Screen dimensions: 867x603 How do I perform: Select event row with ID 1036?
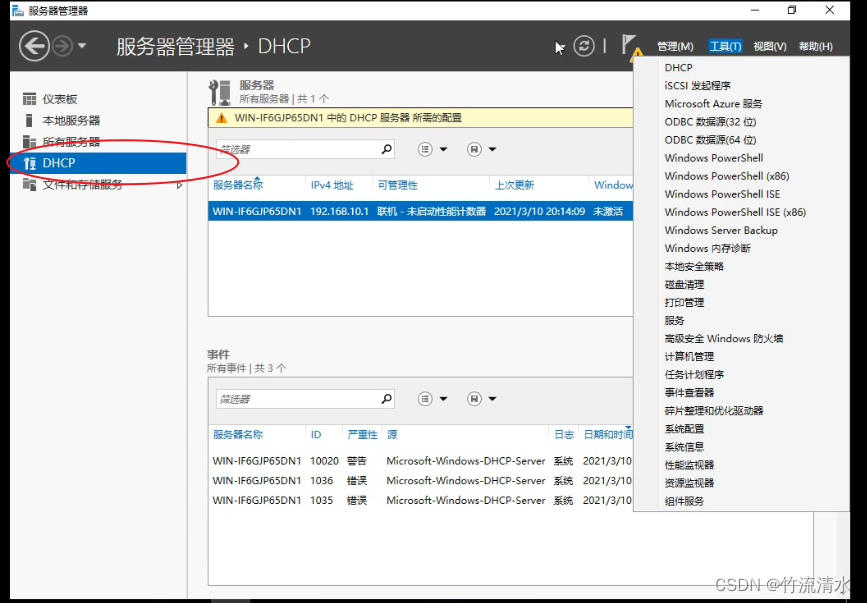coord(421,481)
